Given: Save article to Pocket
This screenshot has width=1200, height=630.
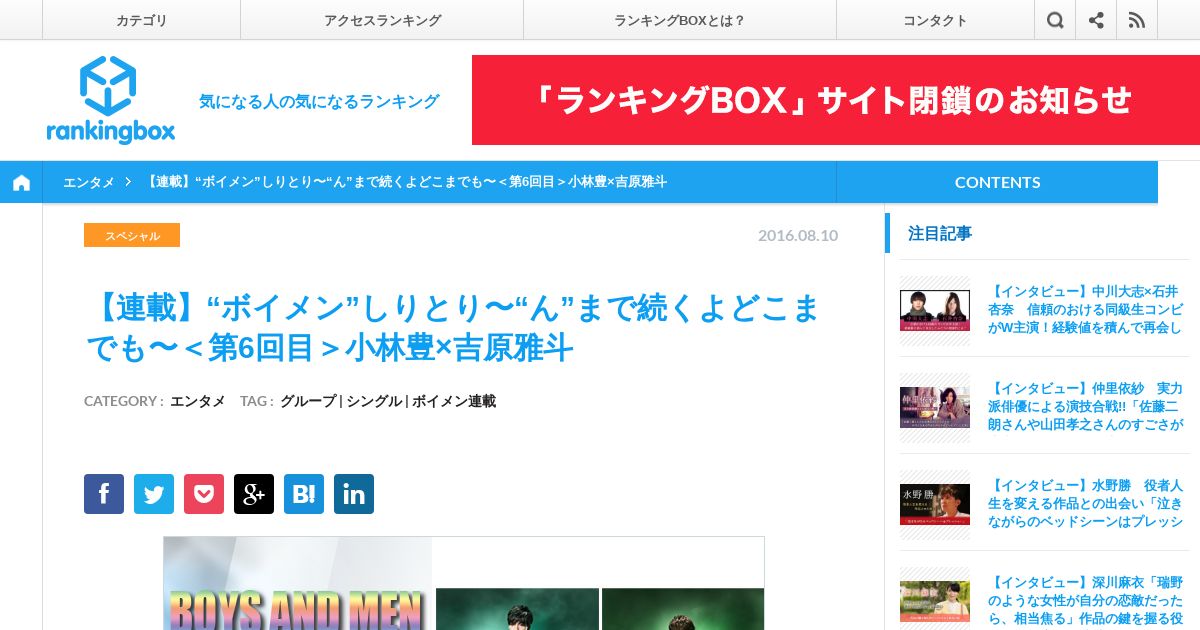Looking at the screenshot, I should pyautogui.click(x=204, y=494).
